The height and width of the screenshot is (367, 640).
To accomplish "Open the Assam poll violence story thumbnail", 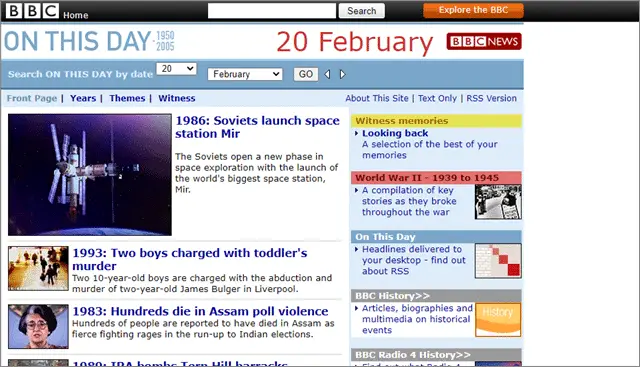I will point(38,326).
